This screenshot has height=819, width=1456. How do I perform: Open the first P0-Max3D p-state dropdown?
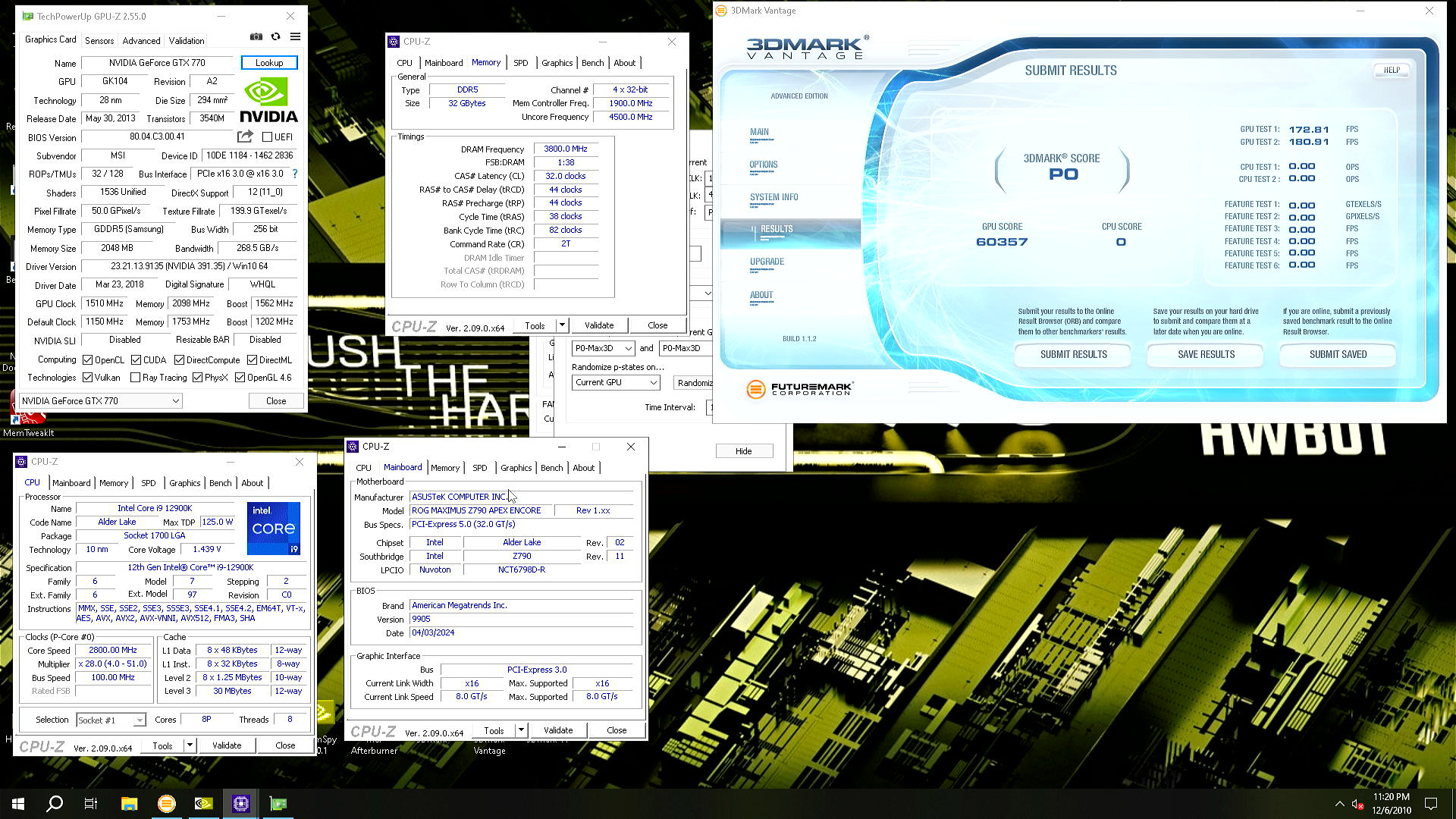(603, 348)
